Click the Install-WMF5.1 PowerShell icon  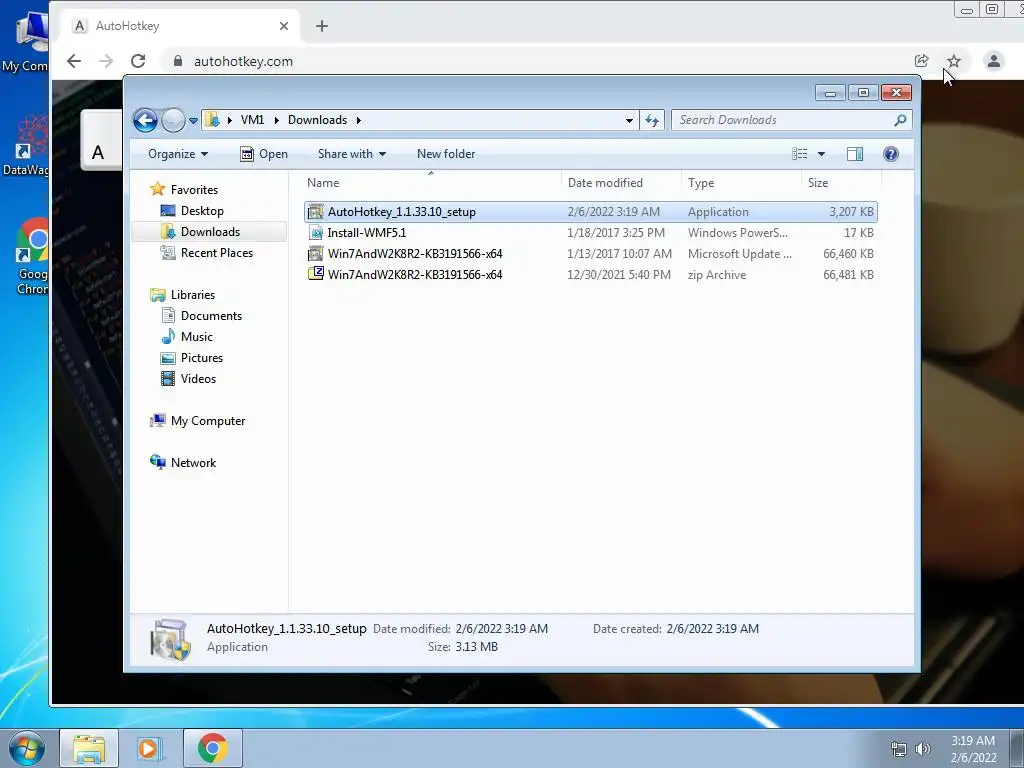click(316, 233)
